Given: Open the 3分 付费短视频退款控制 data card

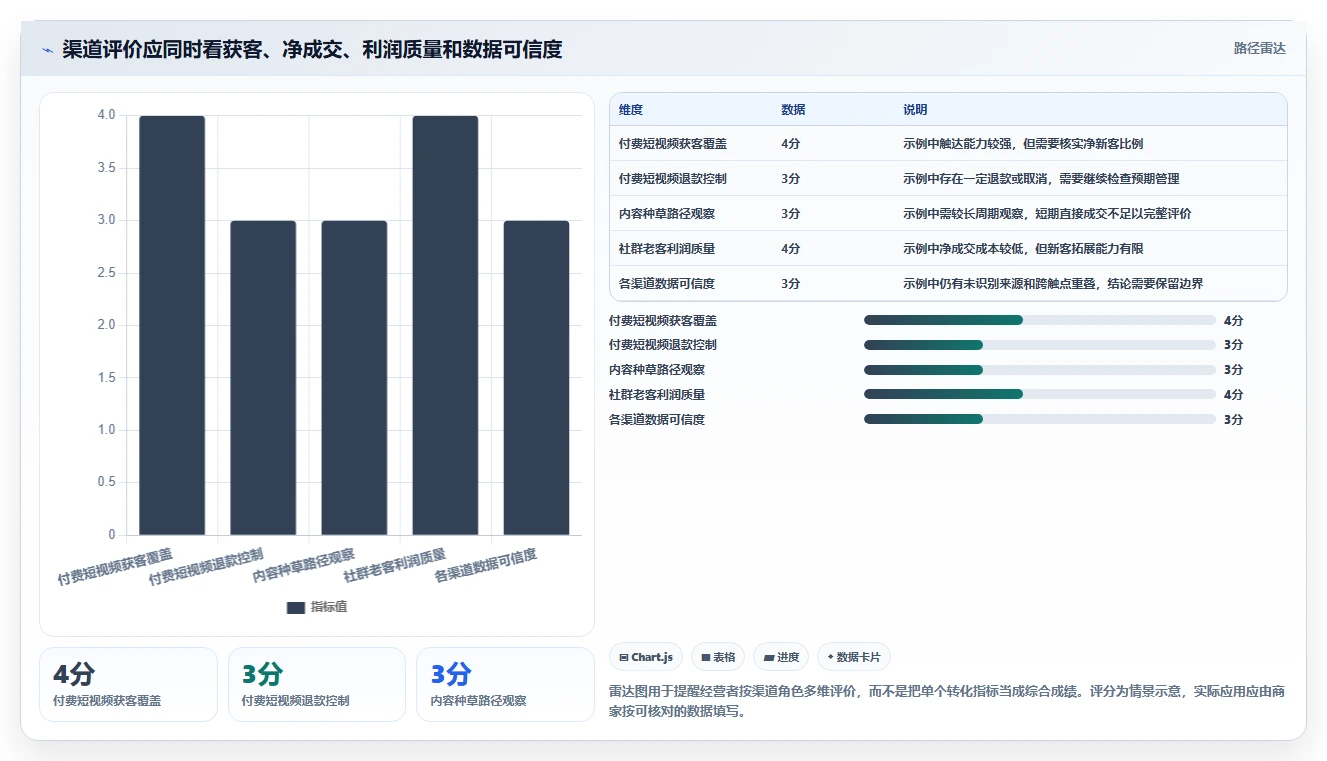Looking at the screenshot, I should tap(317, 684).
